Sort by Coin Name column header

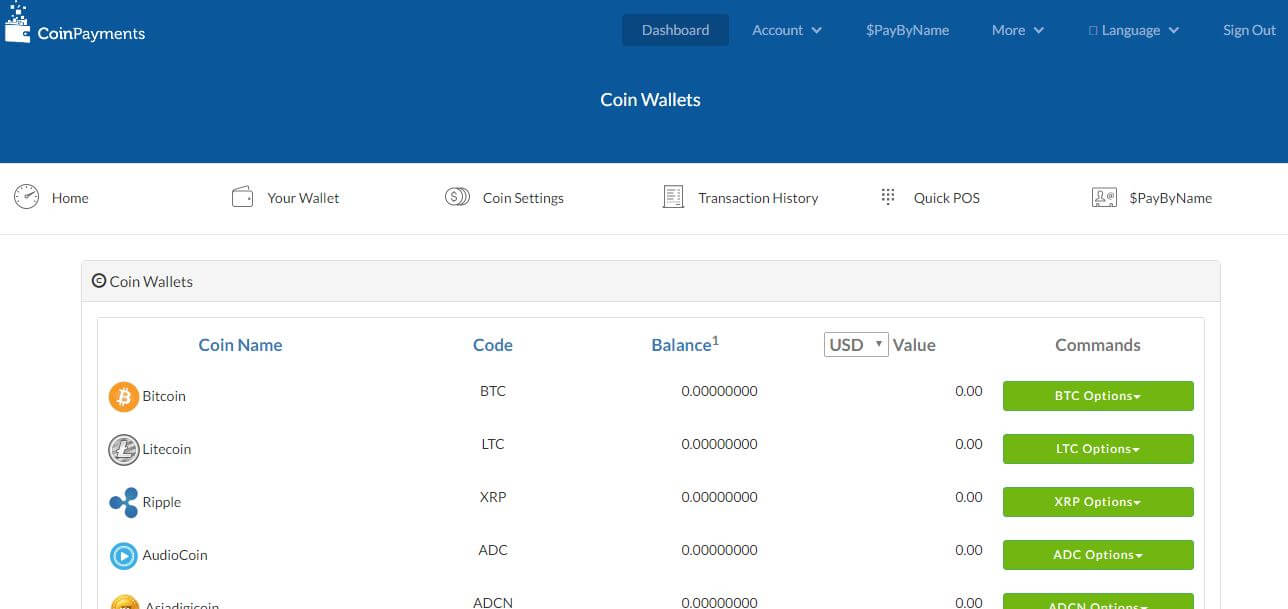click(240, 345)
